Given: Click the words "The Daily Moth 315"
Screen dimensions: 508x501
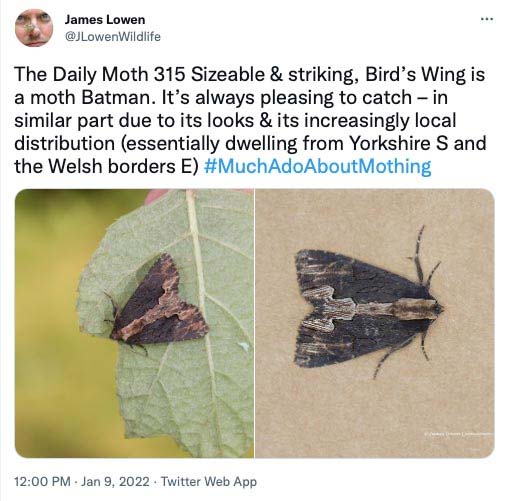Looking at the screenshot, I should pos(99,74).
